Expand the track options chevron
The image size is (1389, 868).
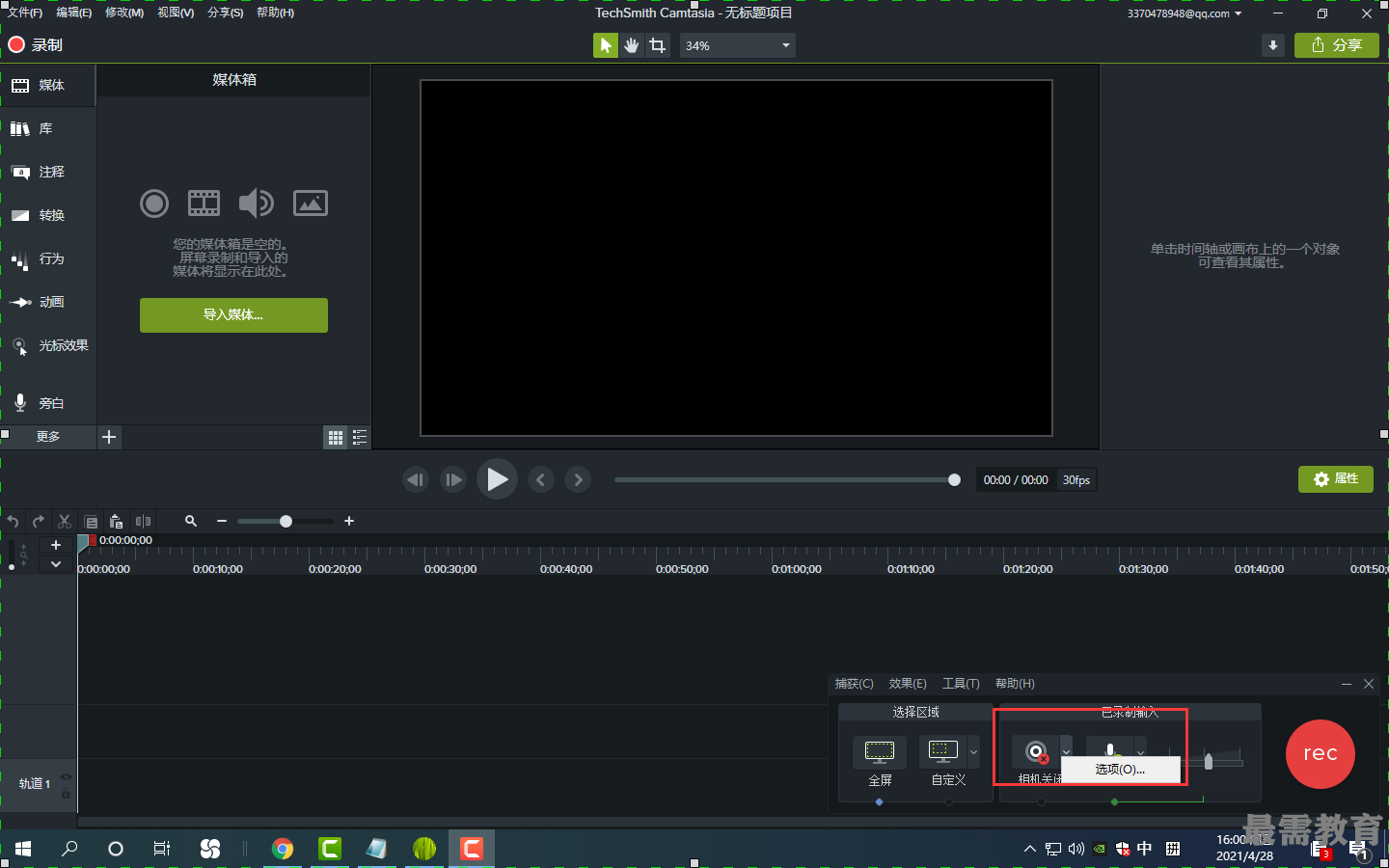coord(56,564)
